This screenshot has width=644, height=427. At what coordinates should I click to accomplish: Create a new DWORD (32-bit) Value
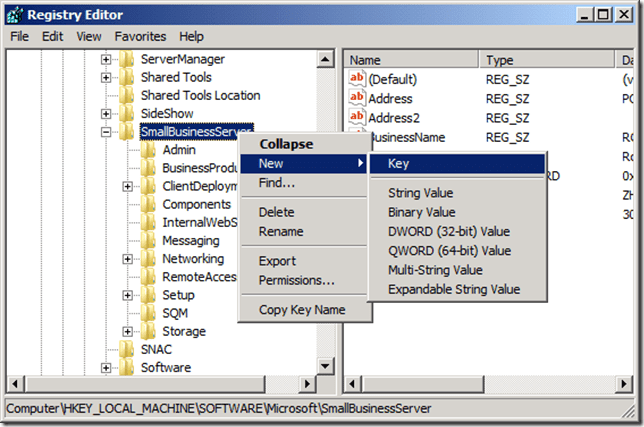(458, 232)
